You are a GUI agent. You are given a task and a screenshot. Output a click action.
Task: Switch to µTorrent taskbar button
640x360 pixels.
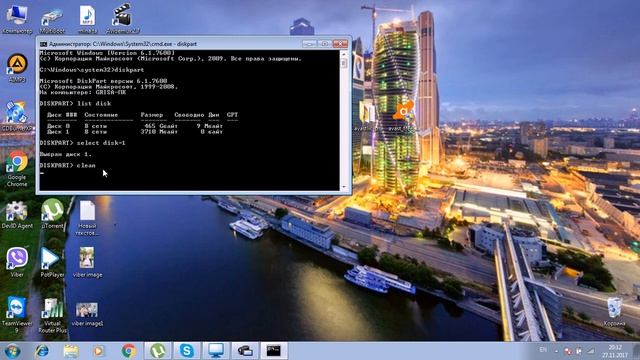(x=158, y=351)
